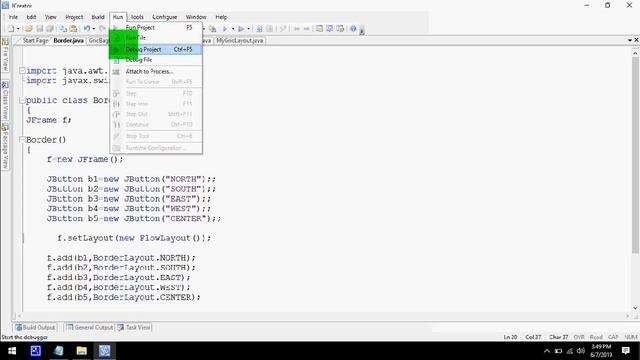
Task: Choose Attach to Process menu entry
Action: (x=156, y=71)
